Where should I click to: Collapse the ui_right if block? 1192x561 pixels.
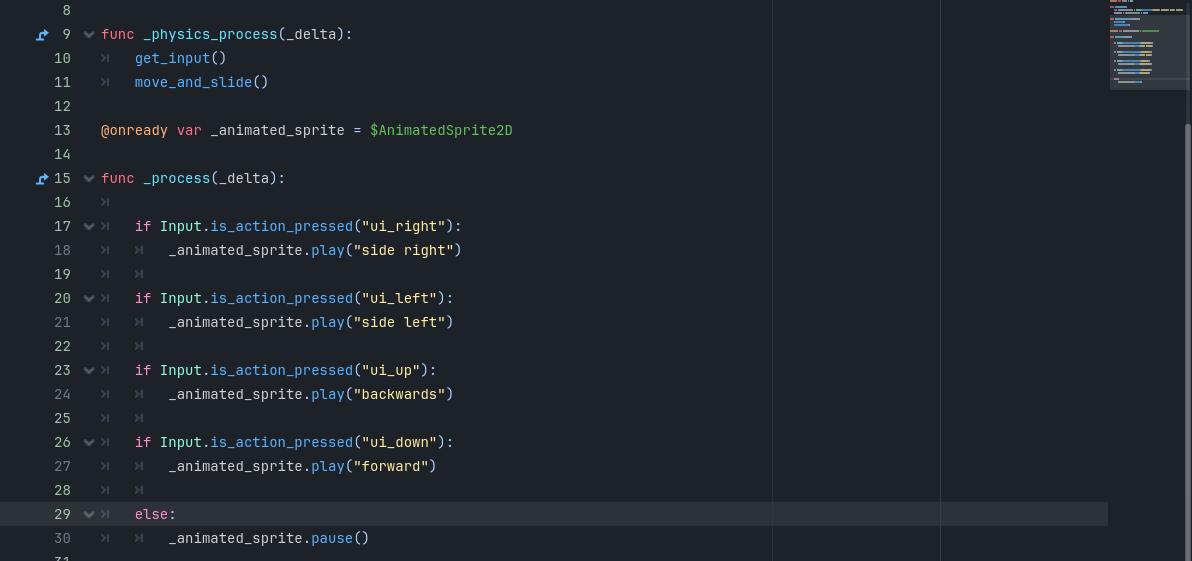click(89, 227)
